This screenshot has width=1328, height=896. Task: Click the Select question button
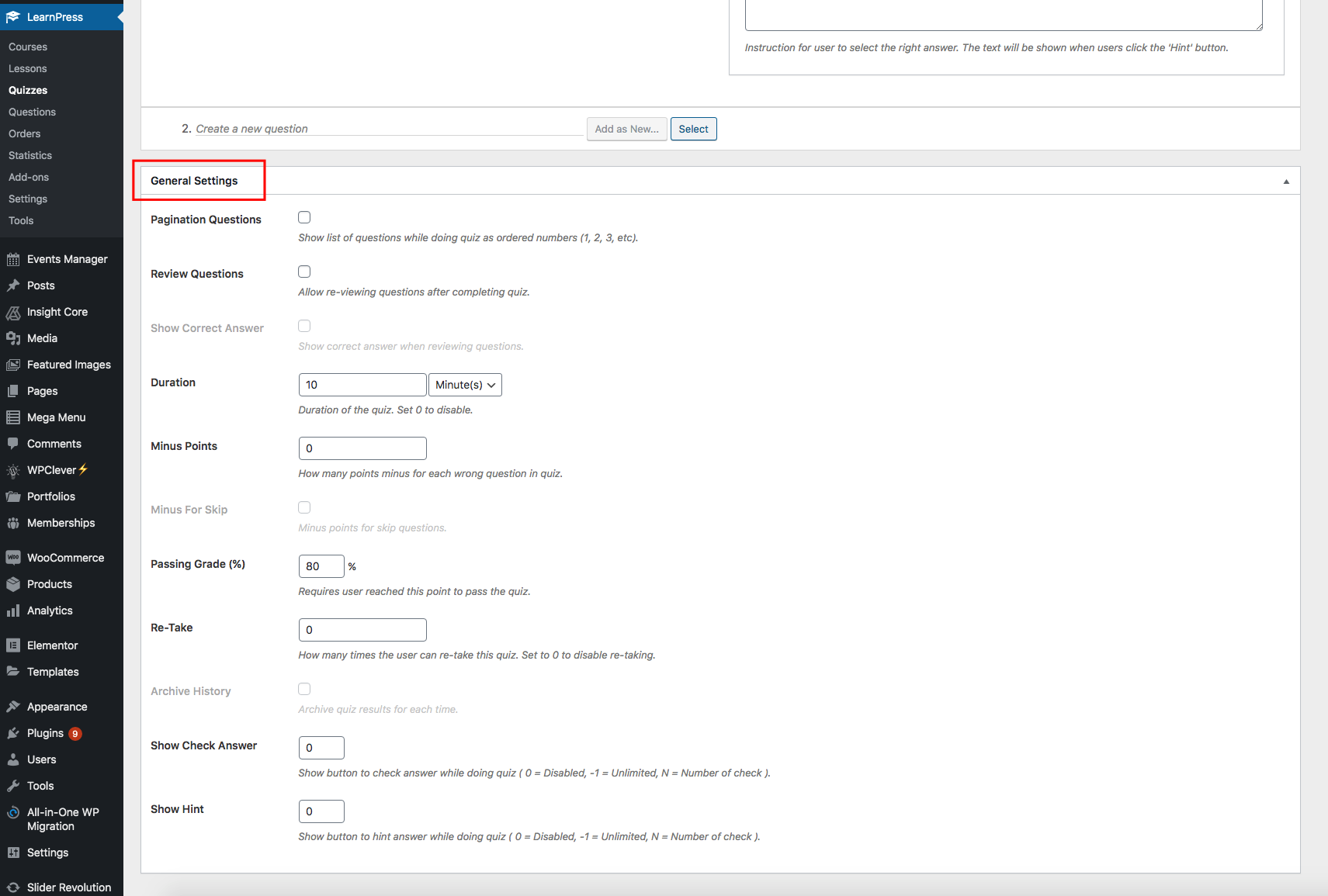(x=693, y=129)
